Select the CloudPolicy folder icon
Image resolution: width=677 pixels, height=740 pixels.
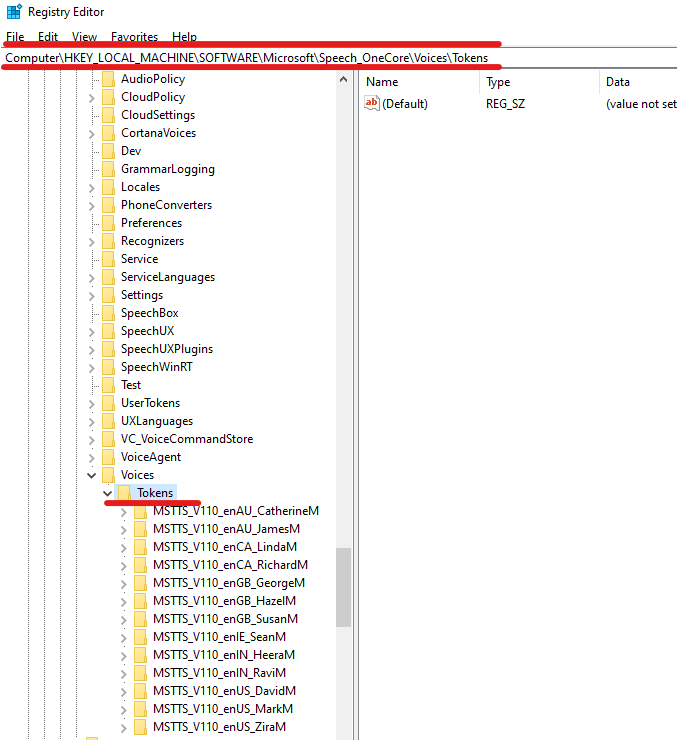click(109, 97)
